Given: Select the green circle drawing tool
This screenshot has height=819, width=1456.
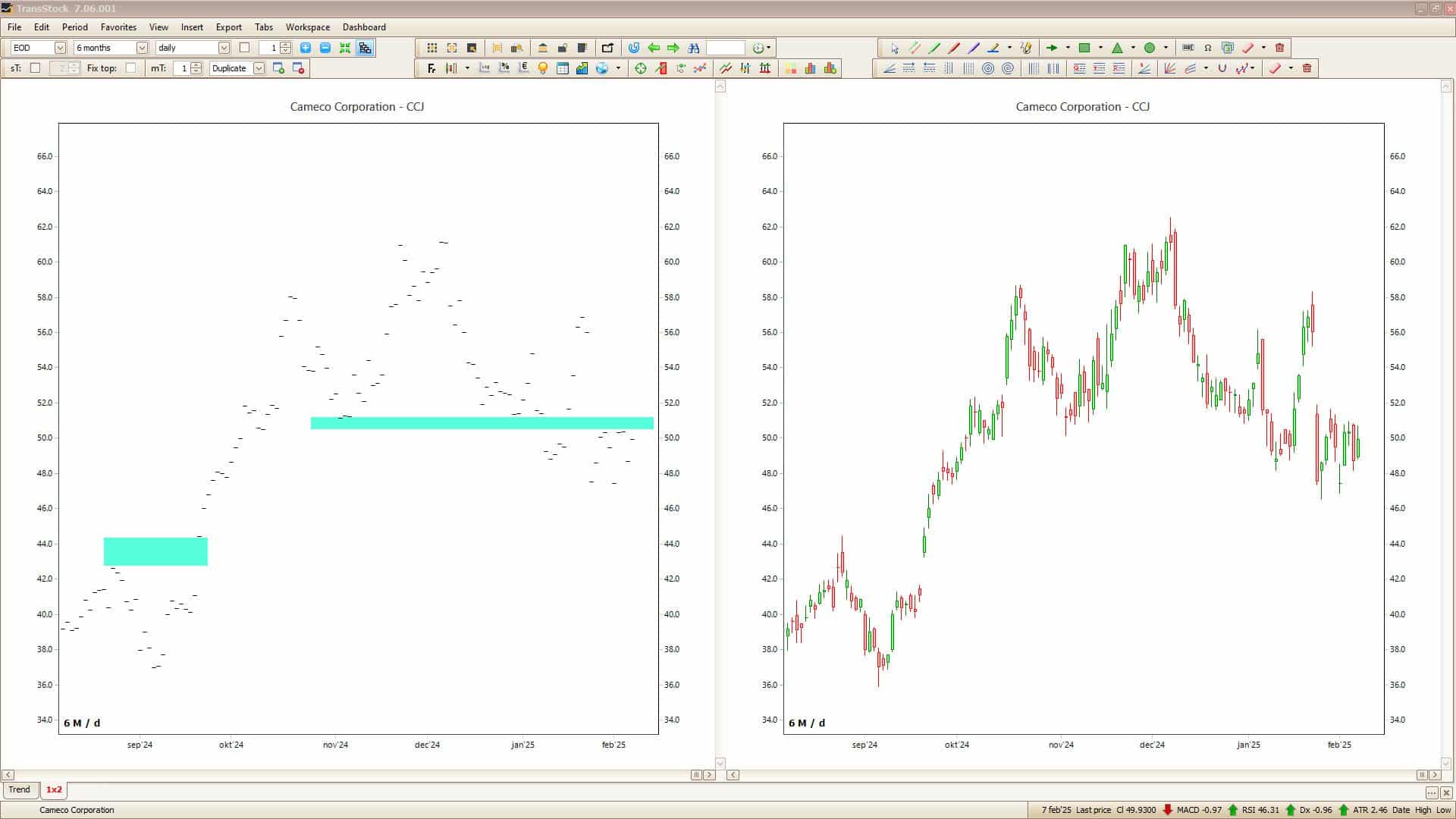Looking at the screenshot, I should point(1150,48).
